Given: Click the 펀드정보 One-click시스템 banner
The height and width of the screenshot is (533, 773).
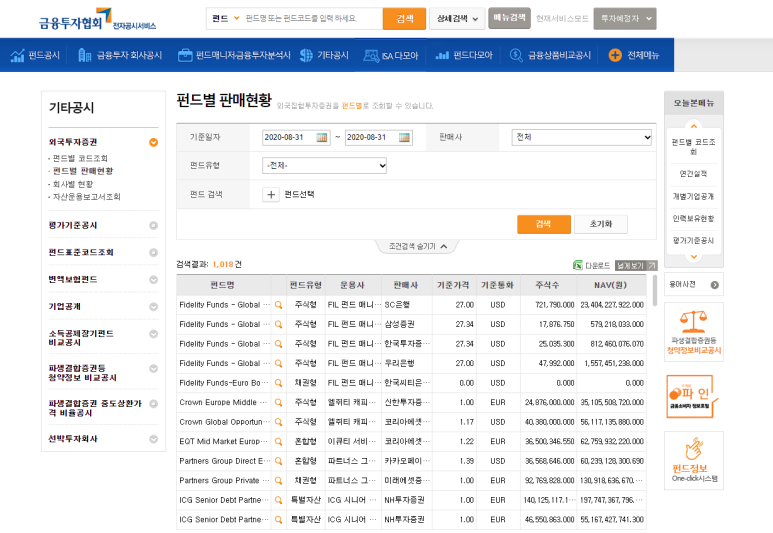Looking at the screenshot, I should pos(694,460).
